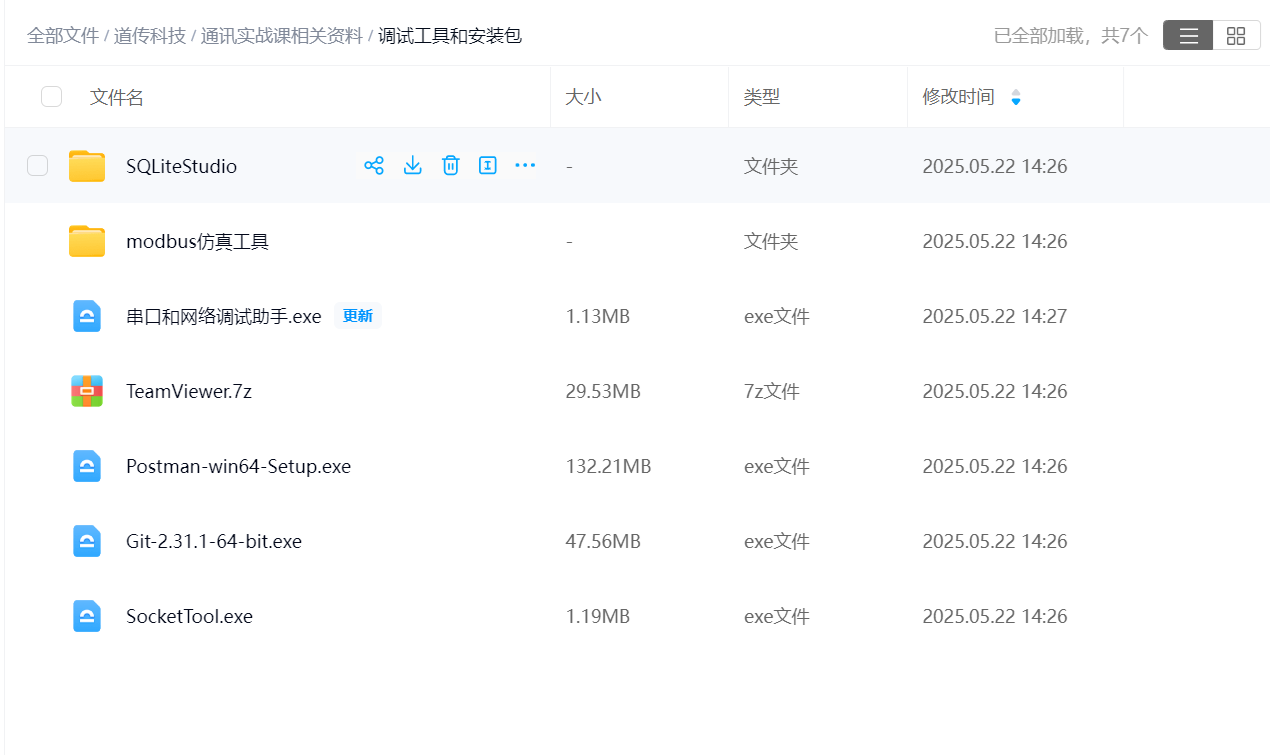The width and height of the screenshot is (1270, 755).
Task: Select file name TeamViewer.7z
Action: [189, 391]
